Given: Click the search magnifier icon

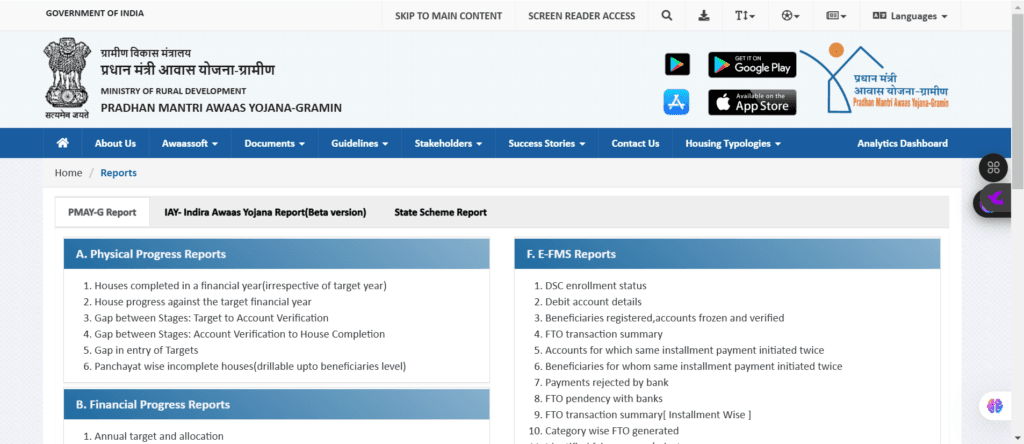Looking at the screenshot, I should [666, 16].
